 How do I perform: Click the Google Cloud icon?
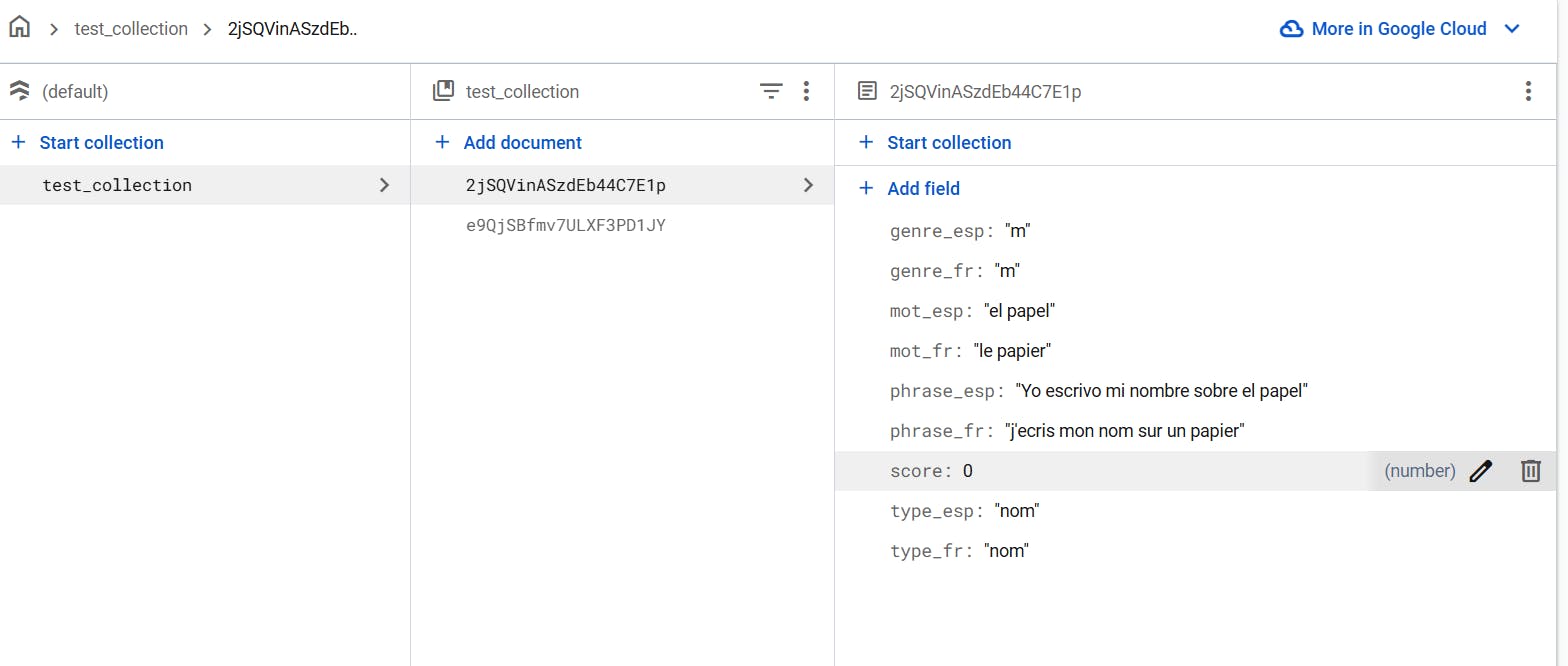pos(1292,29)
